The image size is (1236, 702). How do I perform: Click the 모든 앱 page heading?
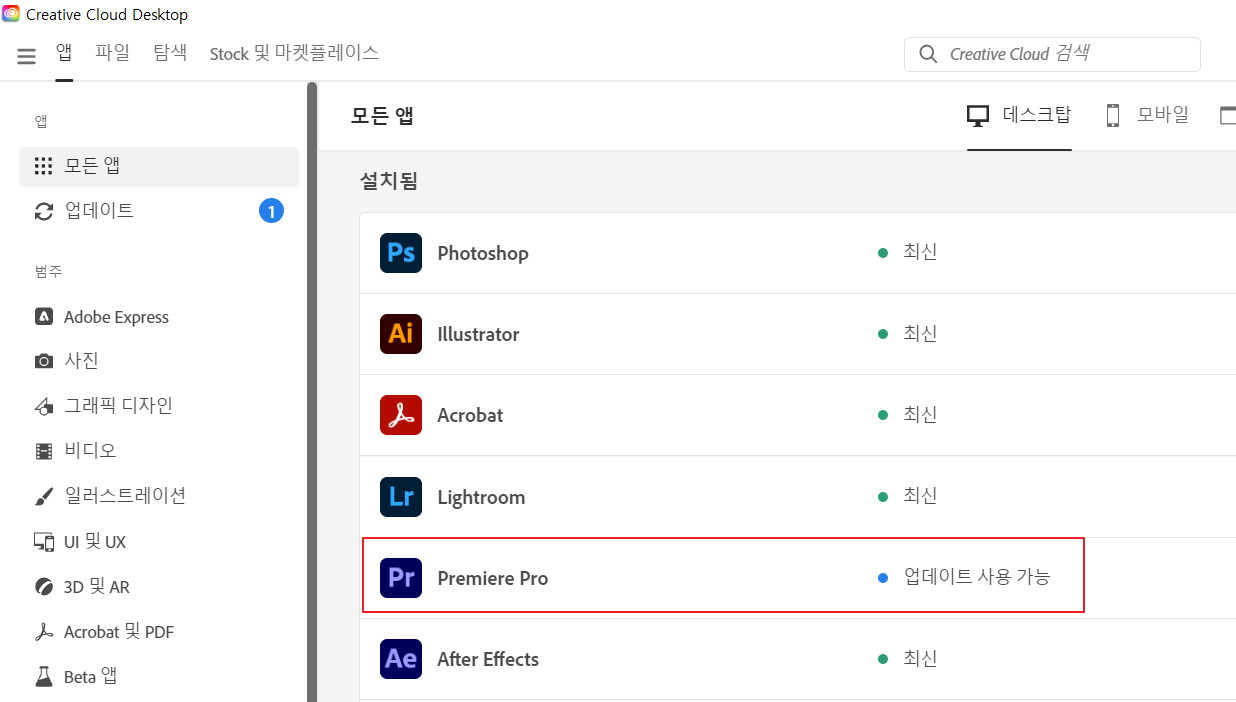[x=382, y=116]
